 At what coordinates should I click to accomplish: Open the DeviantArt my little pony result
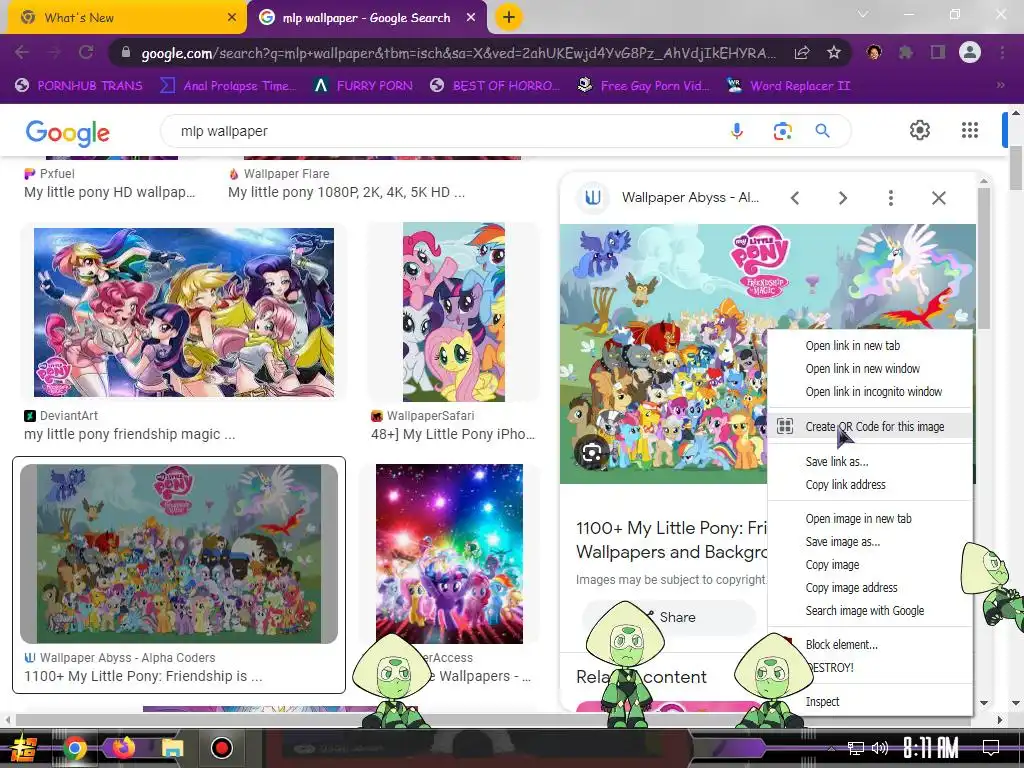[x=129, y=434]
